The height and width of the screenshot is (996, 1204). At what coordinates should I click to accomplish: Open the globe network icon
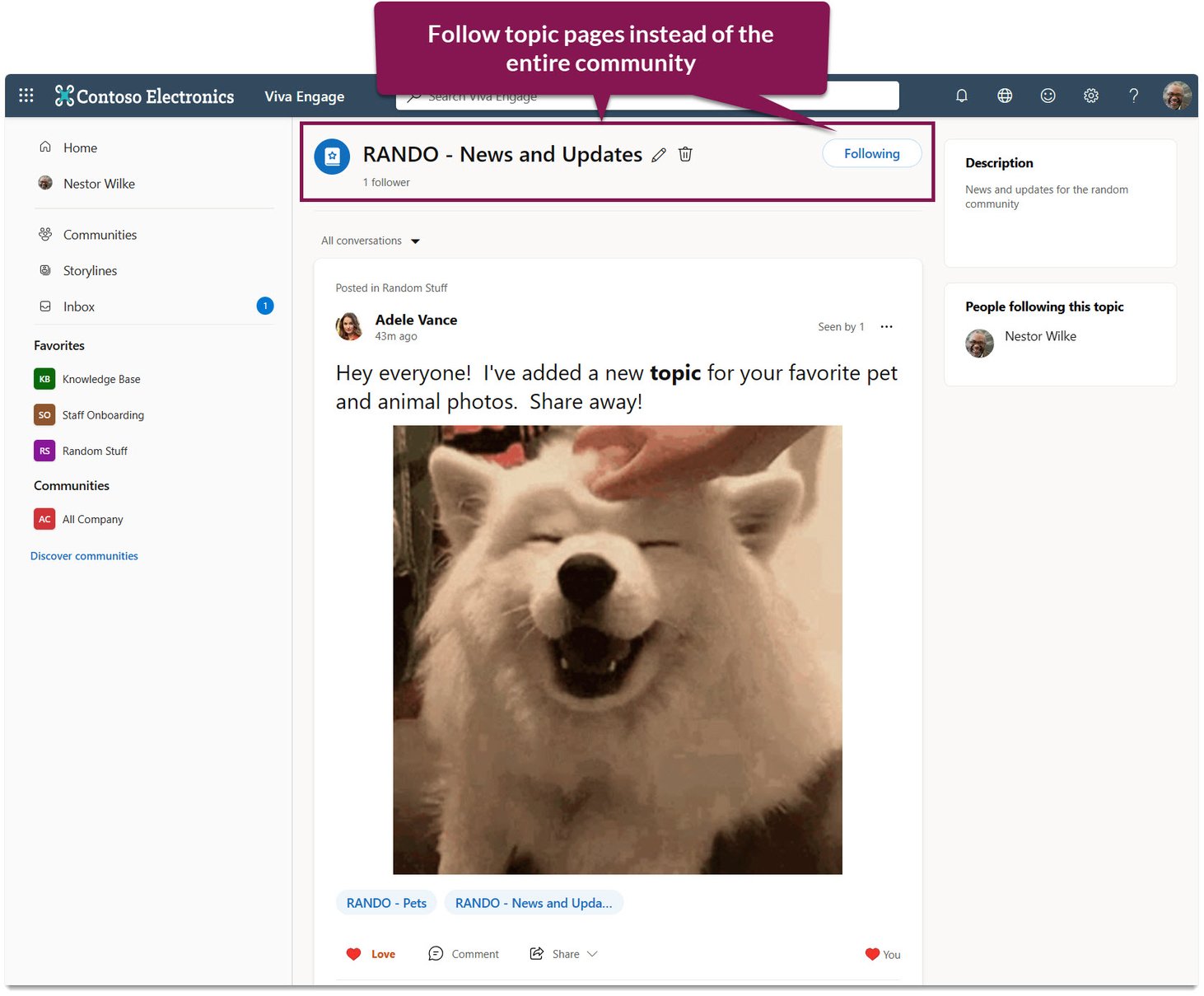tap(1005, 96)
